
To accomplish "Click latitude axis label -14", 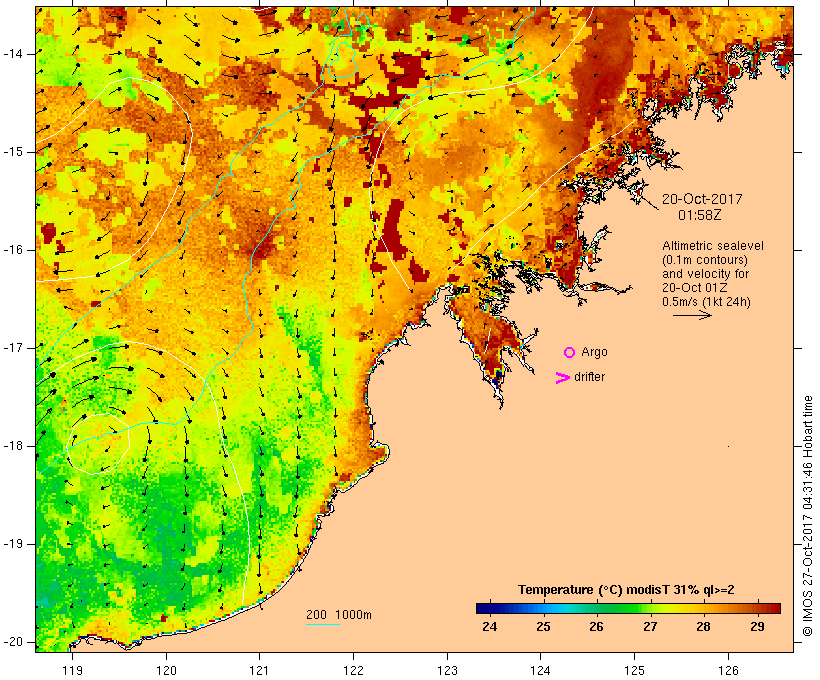I will click(x=13, y=54).
